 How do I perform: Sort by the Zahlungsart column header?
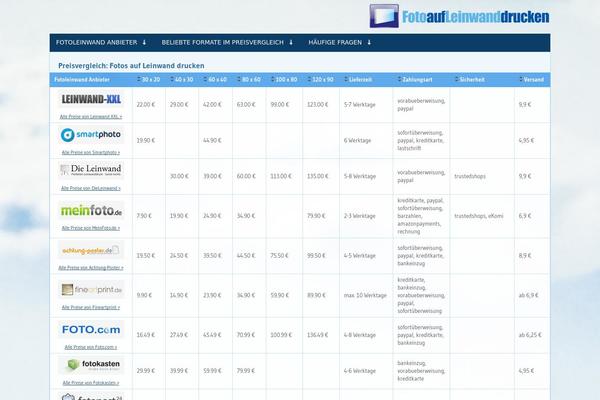(417, 78)
